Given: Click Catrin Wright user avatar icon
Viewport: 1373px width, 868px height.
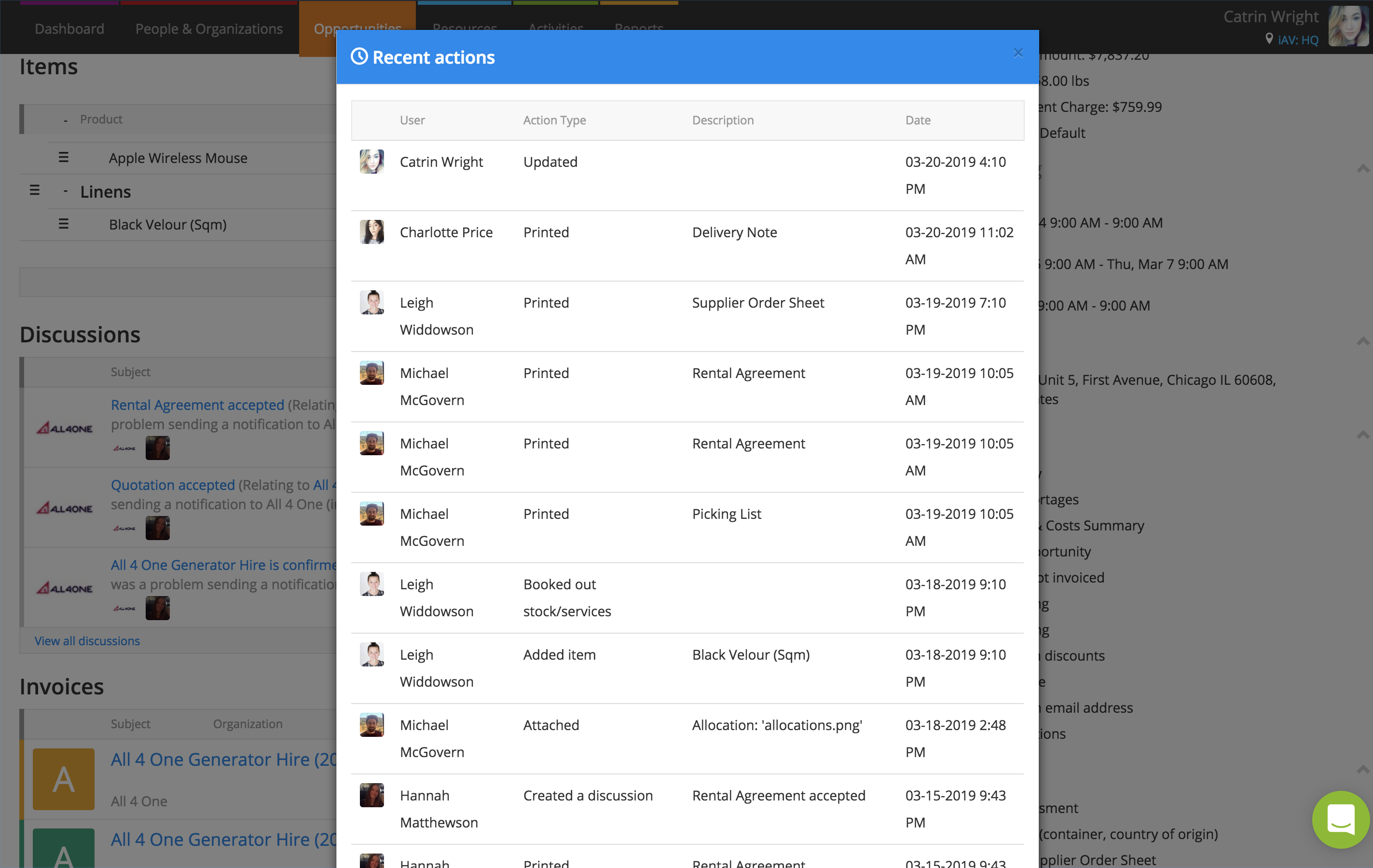Looking at the screenshot, I should (x=371, y=162).
